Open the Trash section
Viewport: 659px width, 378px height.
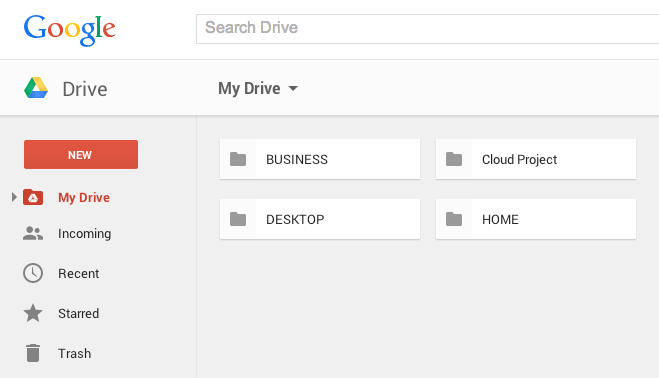pyautogui.click(x=74, y=354)
